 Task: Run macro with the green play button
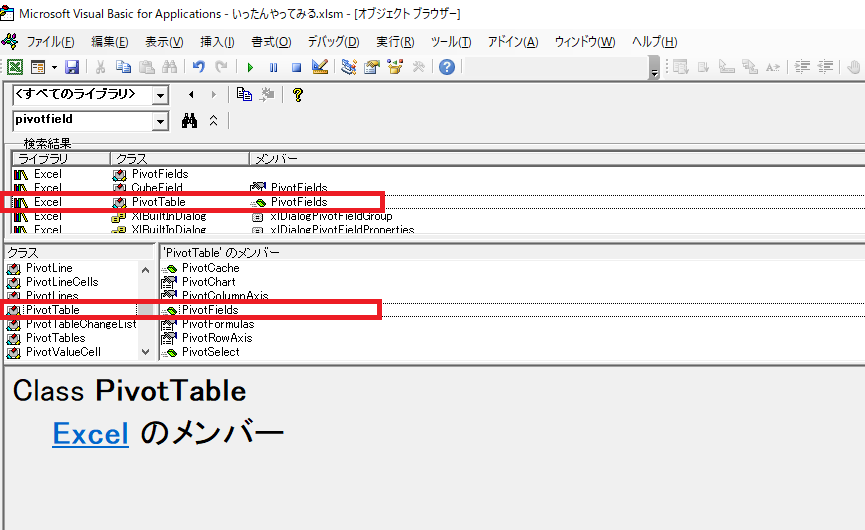[249, 67]
